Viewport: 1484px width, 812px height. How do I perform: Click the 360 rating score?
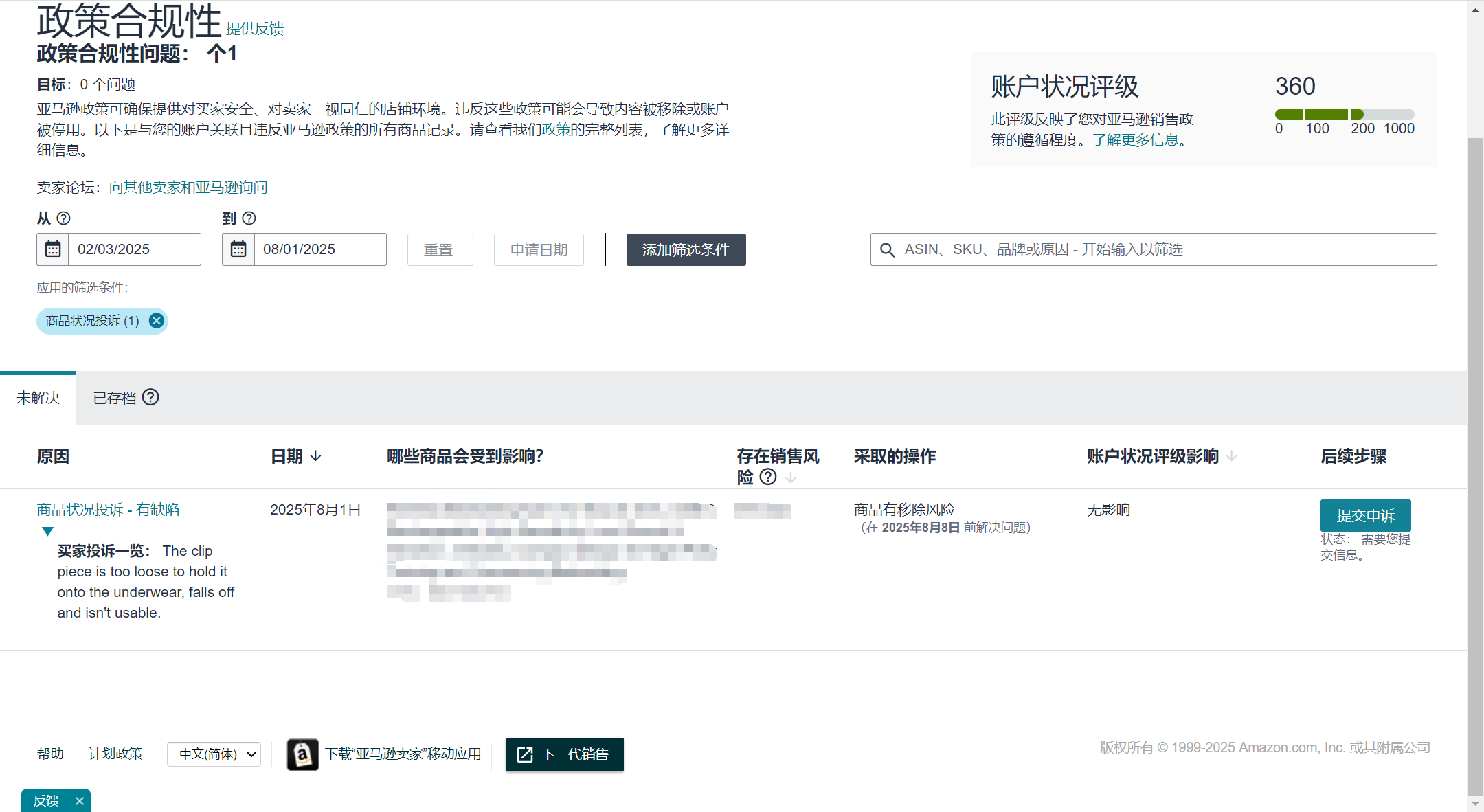coord(1295,87)
